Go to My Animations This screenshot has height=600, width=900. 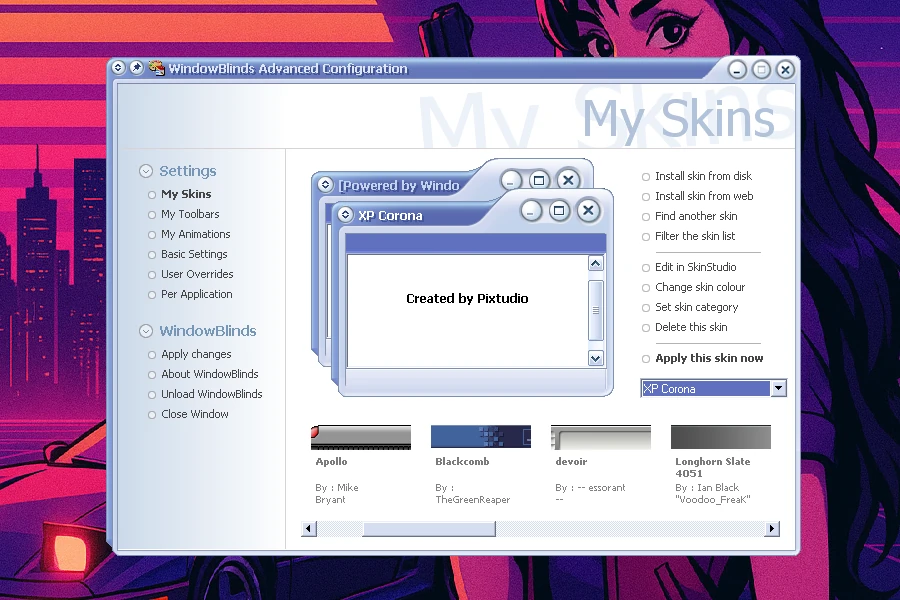(x=196, y=234)
